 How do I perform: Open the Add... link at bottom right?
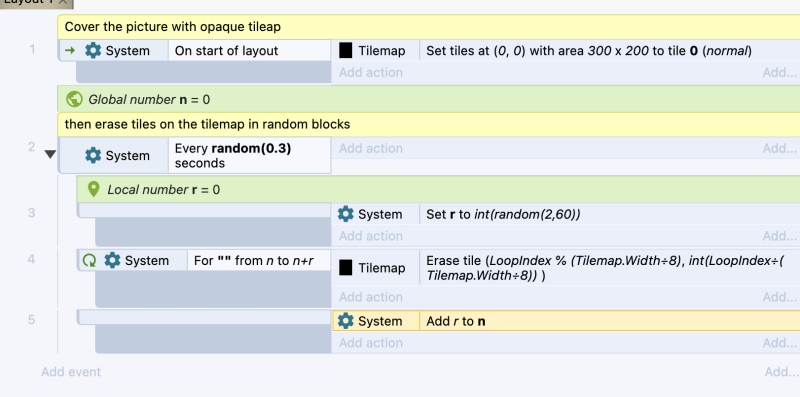782,372
